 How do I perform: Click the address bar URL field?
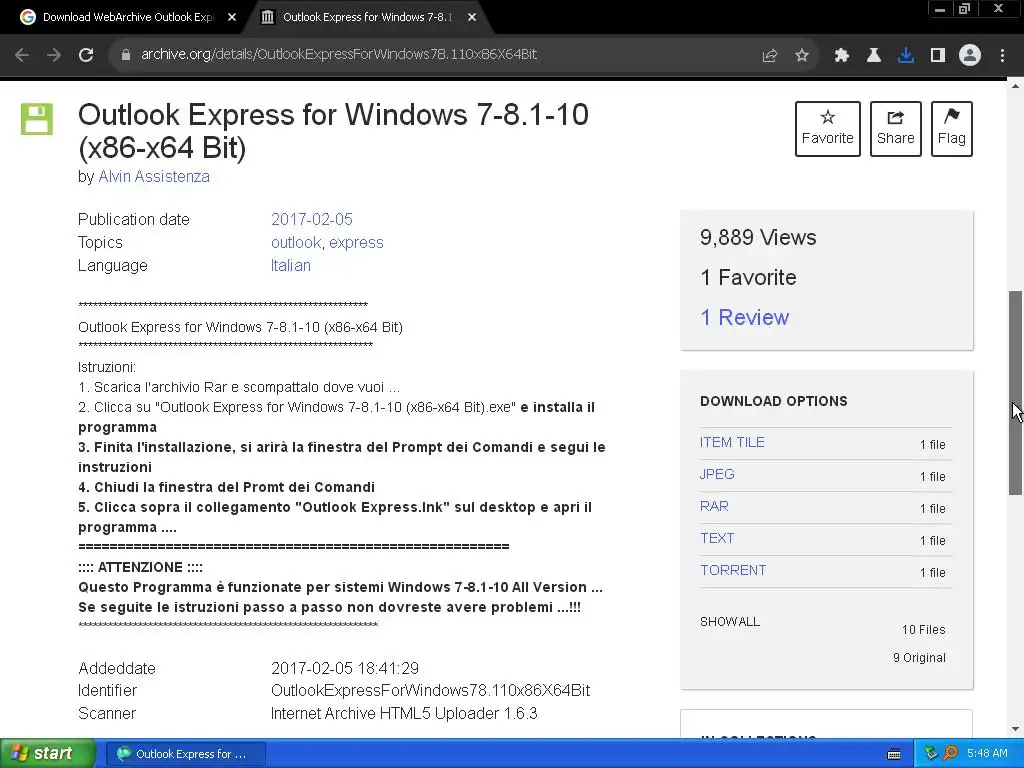coord(339,55)
